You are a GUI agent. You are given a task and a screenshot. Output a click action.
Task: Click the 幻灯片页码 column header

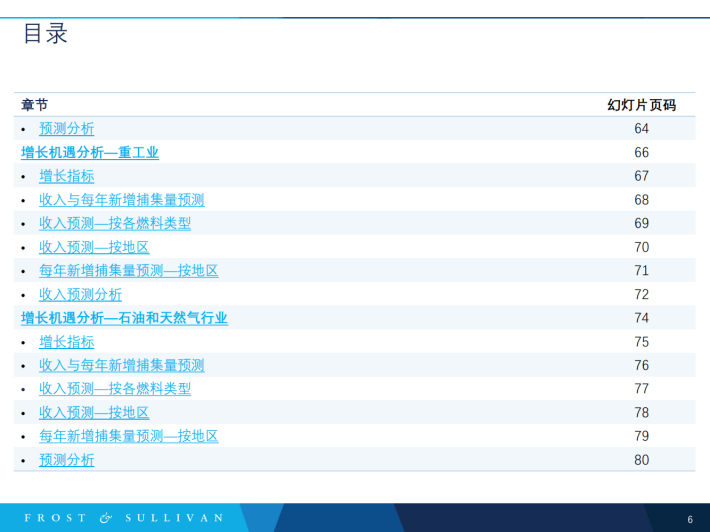(x=642, y=105)
